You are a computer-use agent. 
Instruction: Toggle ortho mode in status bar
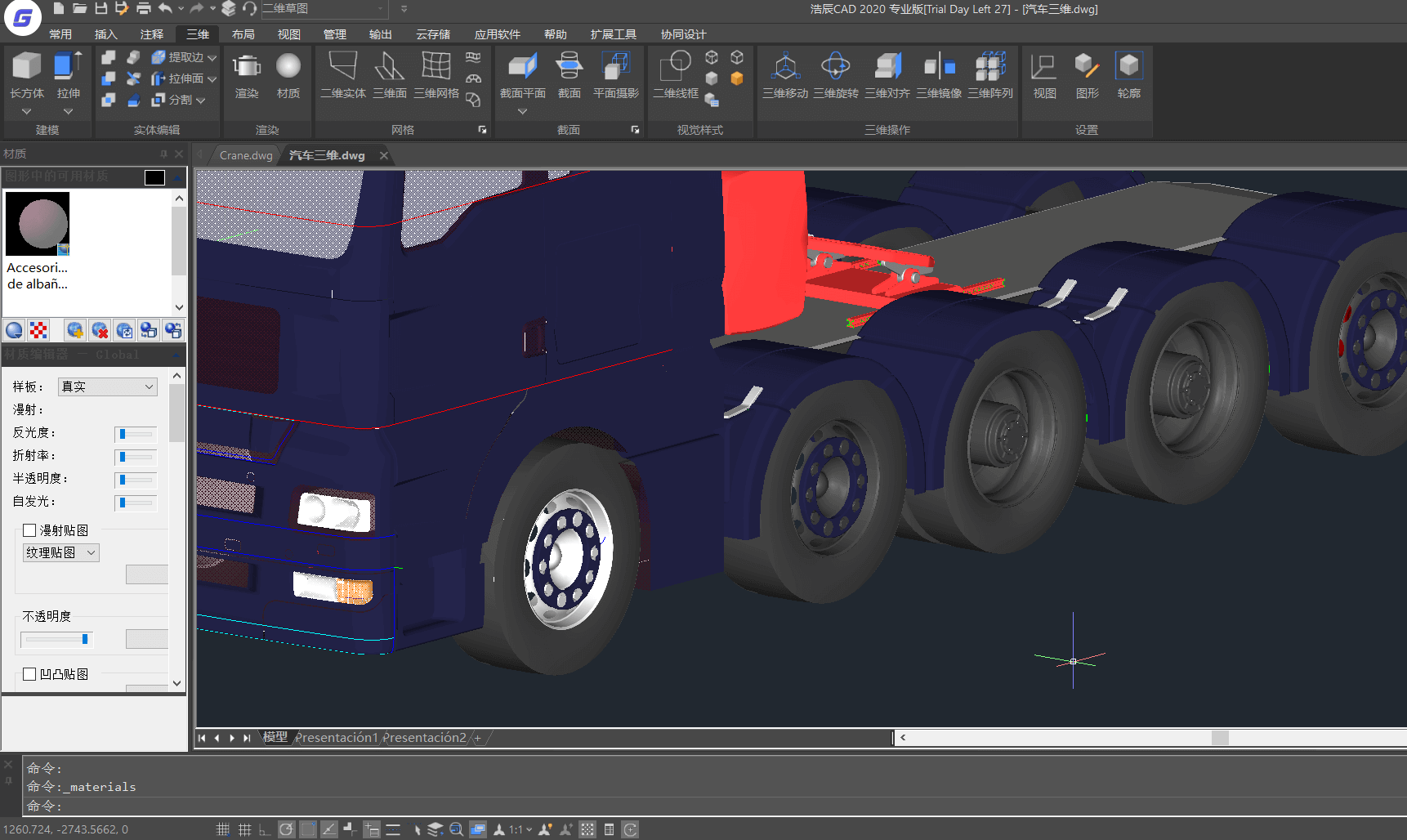click(x=265, y=829)
